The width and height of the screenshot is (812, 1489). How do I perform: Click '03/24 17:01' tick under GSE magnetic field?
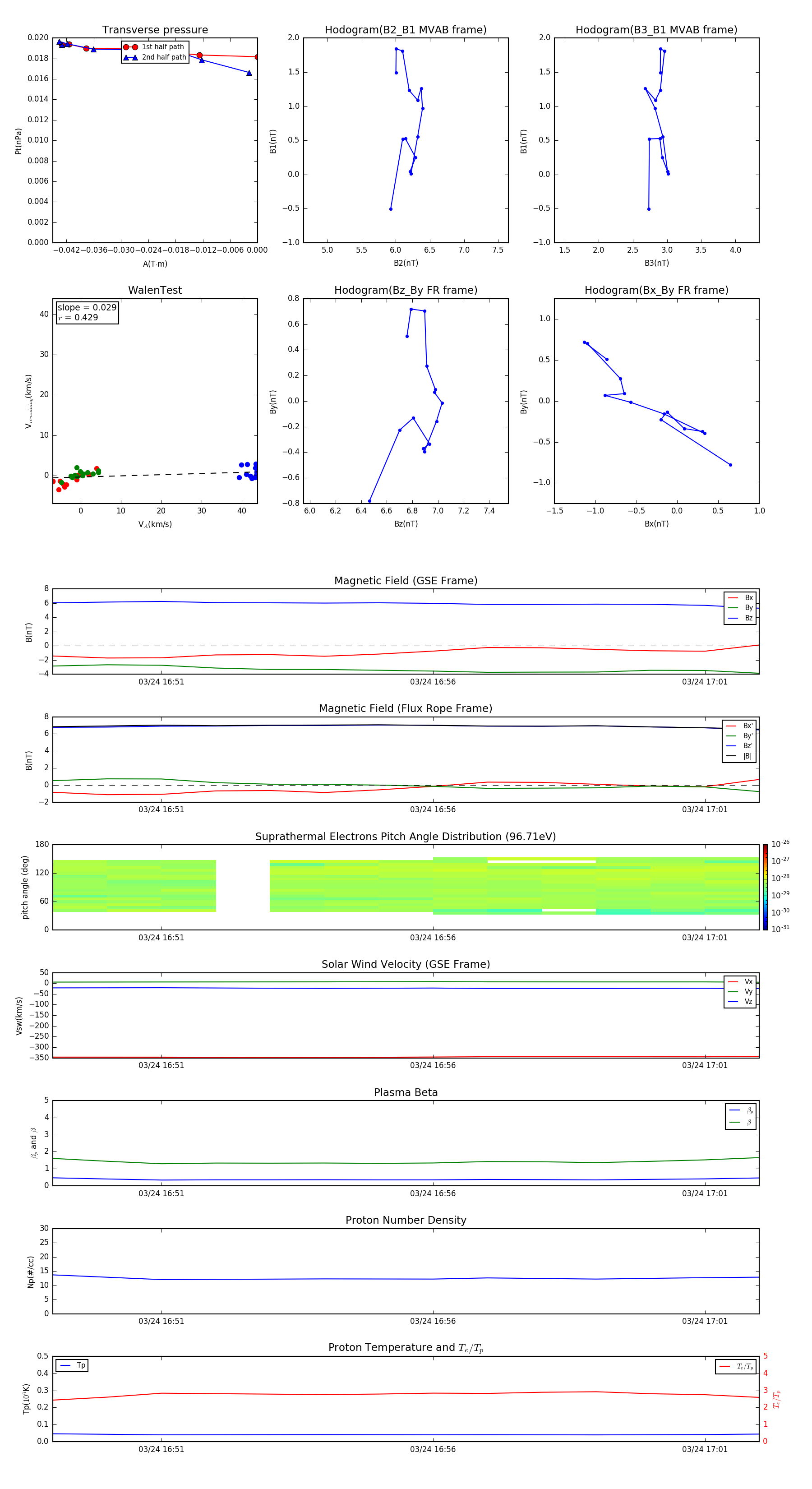[x=705, y=682]
